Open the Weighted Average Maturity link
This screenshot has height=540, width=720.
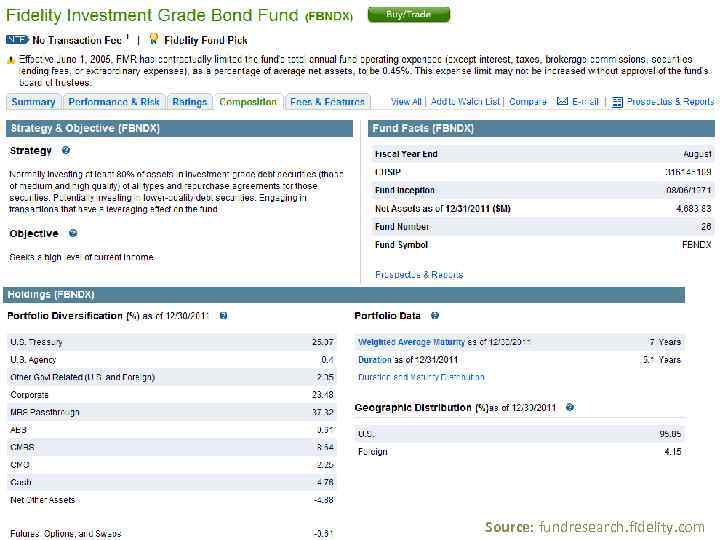(x=411, y=342)
